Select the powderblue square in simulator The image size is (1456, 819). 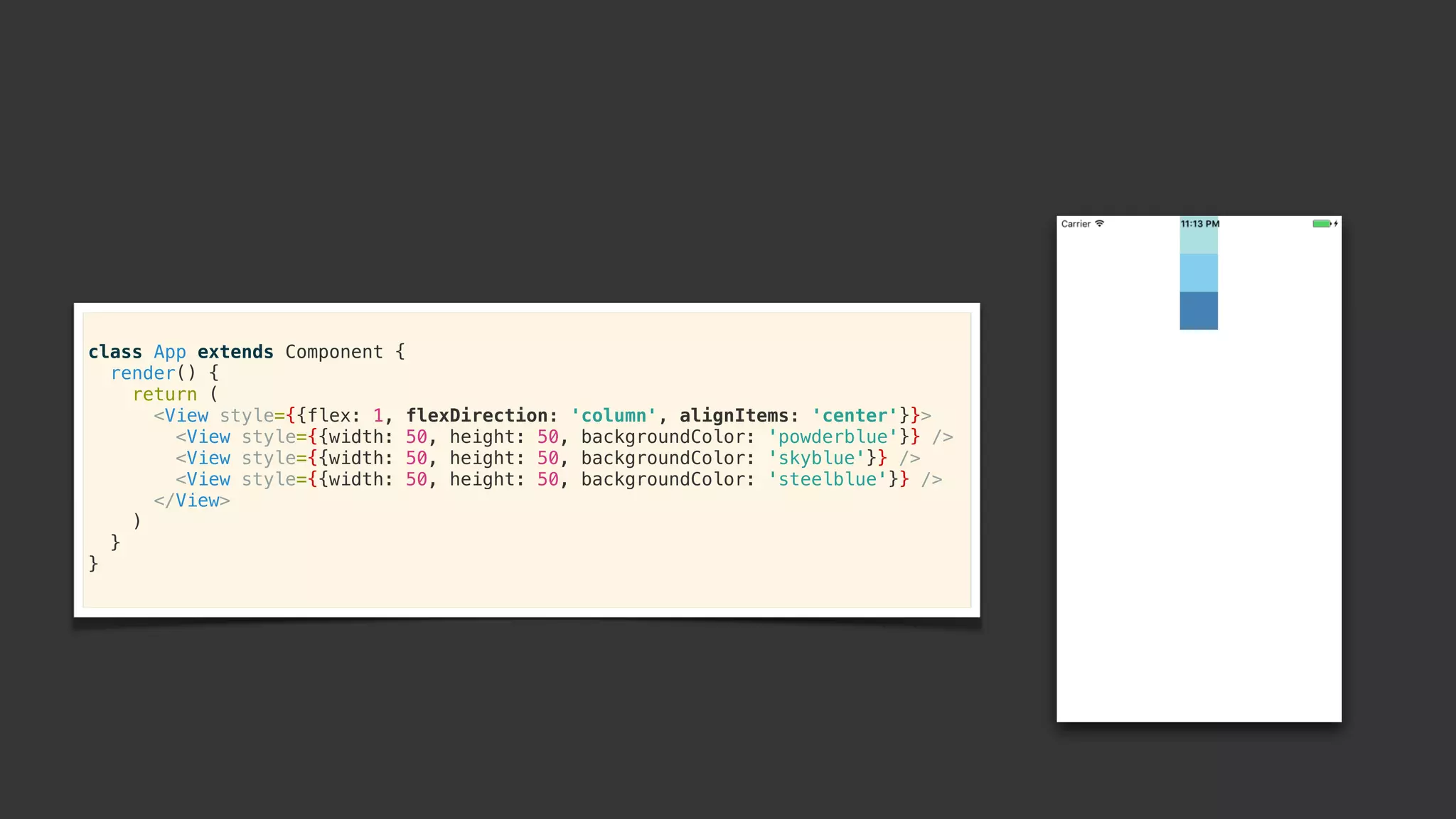(x=1199, y=235)
